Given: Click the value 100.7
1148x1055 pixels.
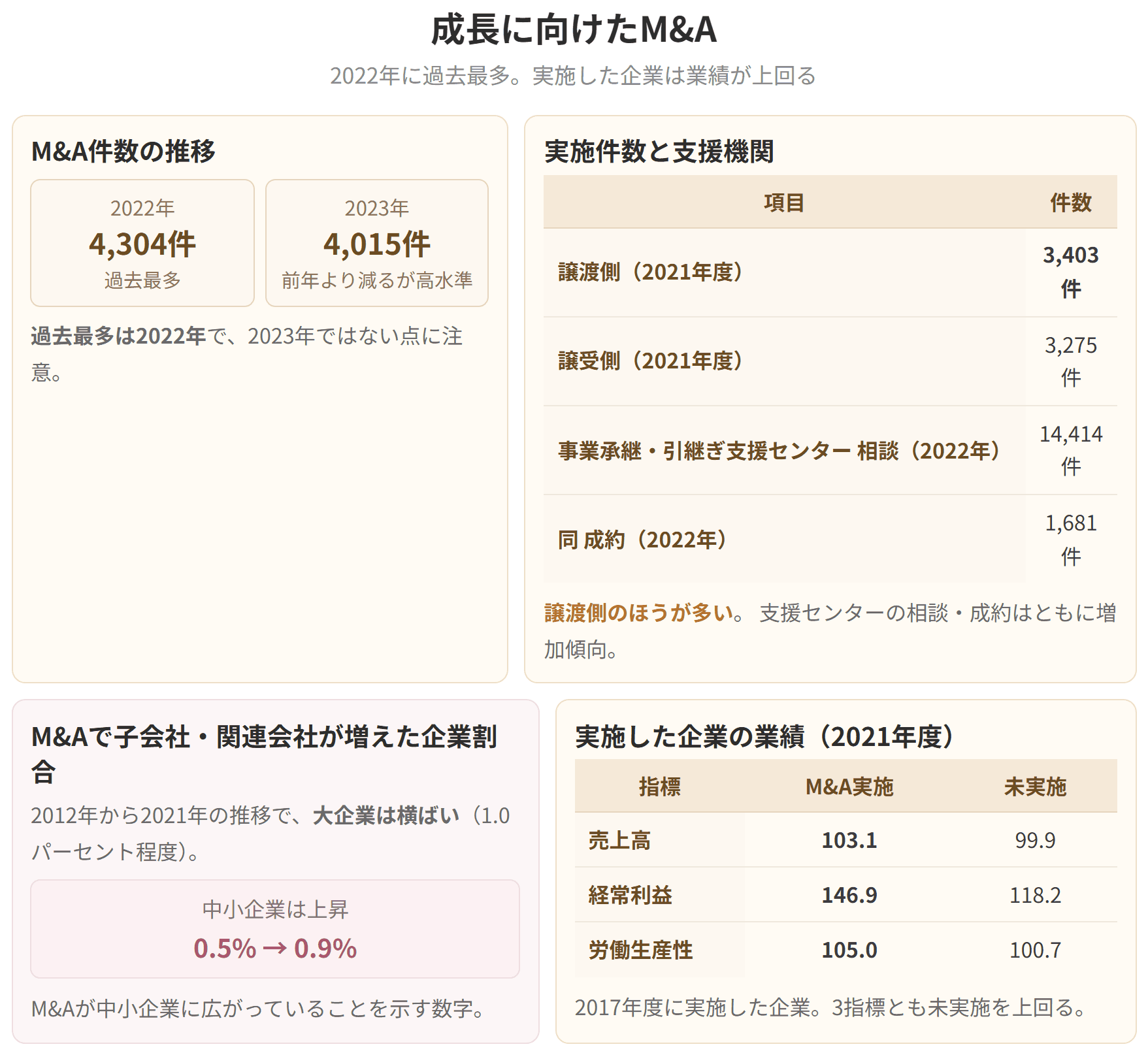Looking at the screenshot, I should click(1036, 950).
